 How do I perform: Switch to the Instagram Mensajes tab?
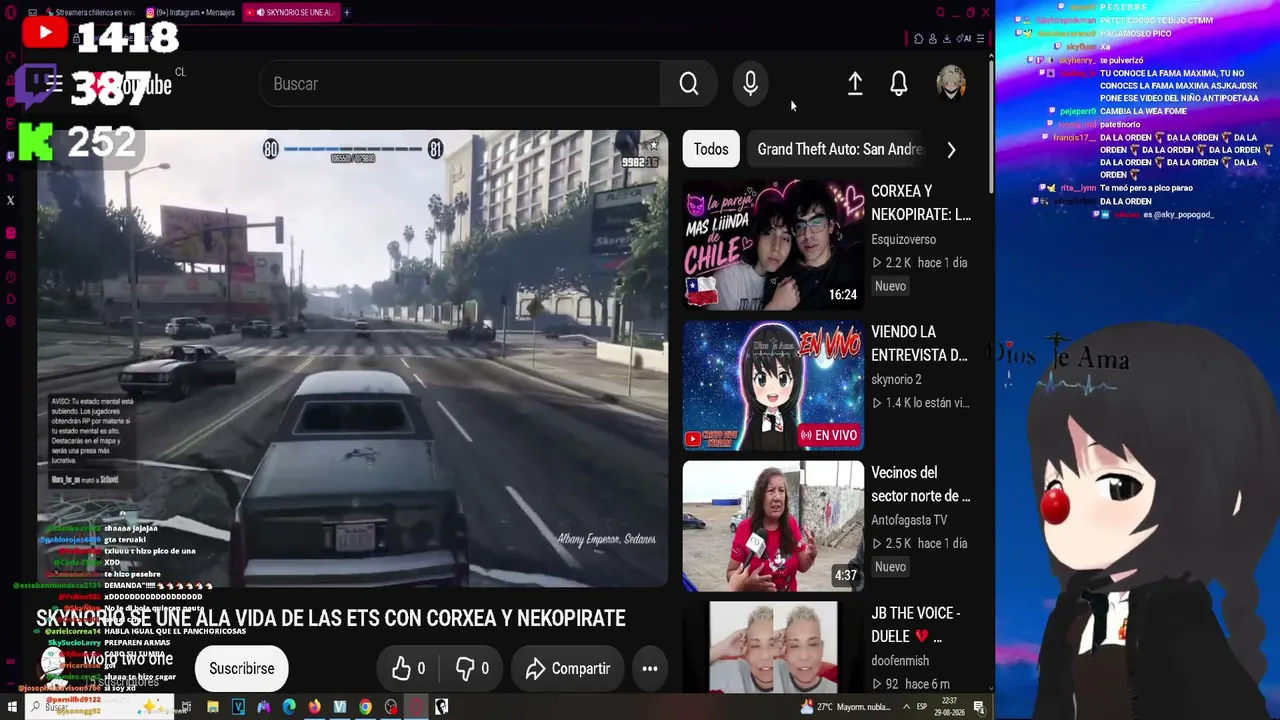(x=191, y=13)
